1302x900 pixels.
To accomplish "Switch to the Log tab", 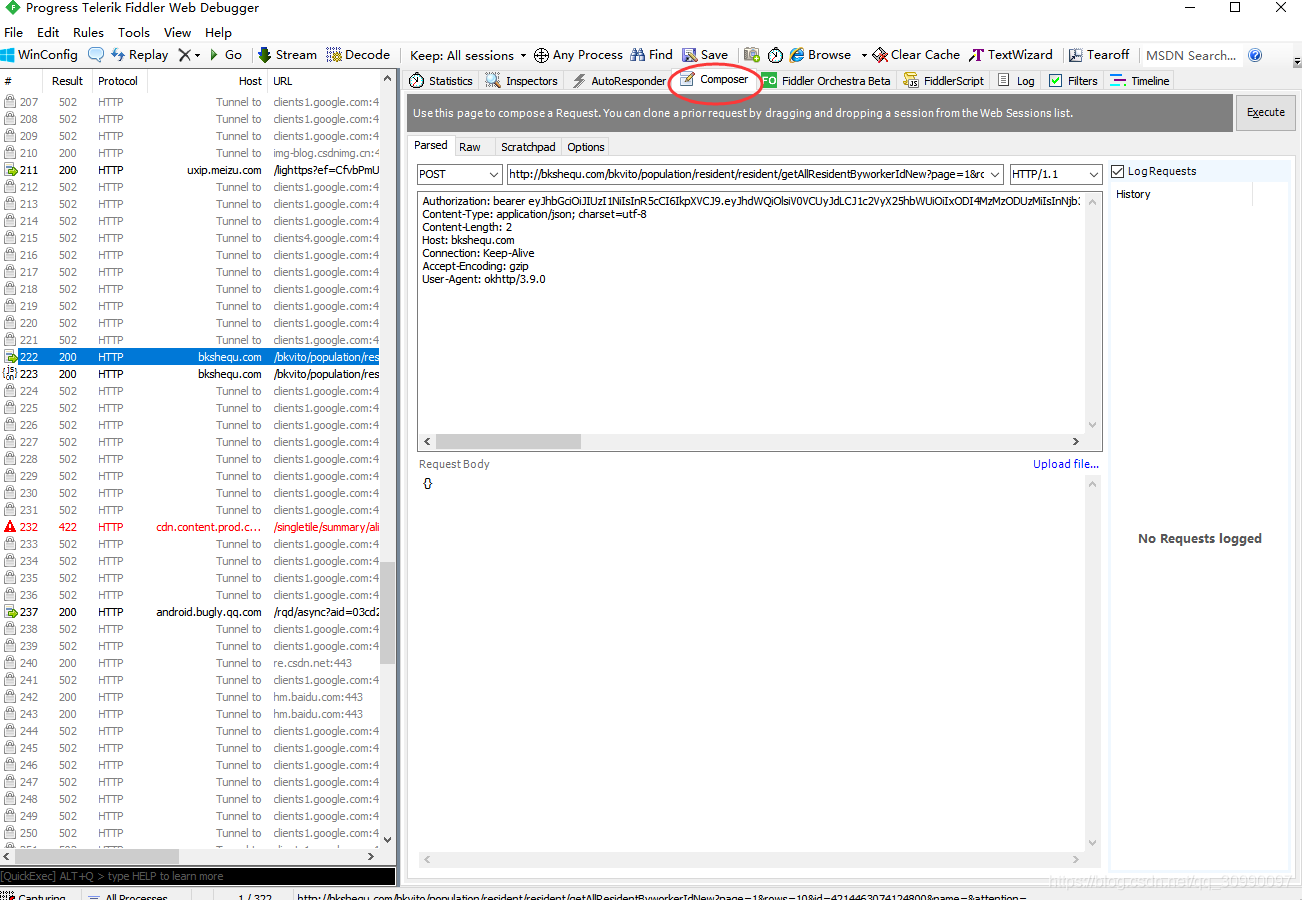I will (x=1016, y=81).
